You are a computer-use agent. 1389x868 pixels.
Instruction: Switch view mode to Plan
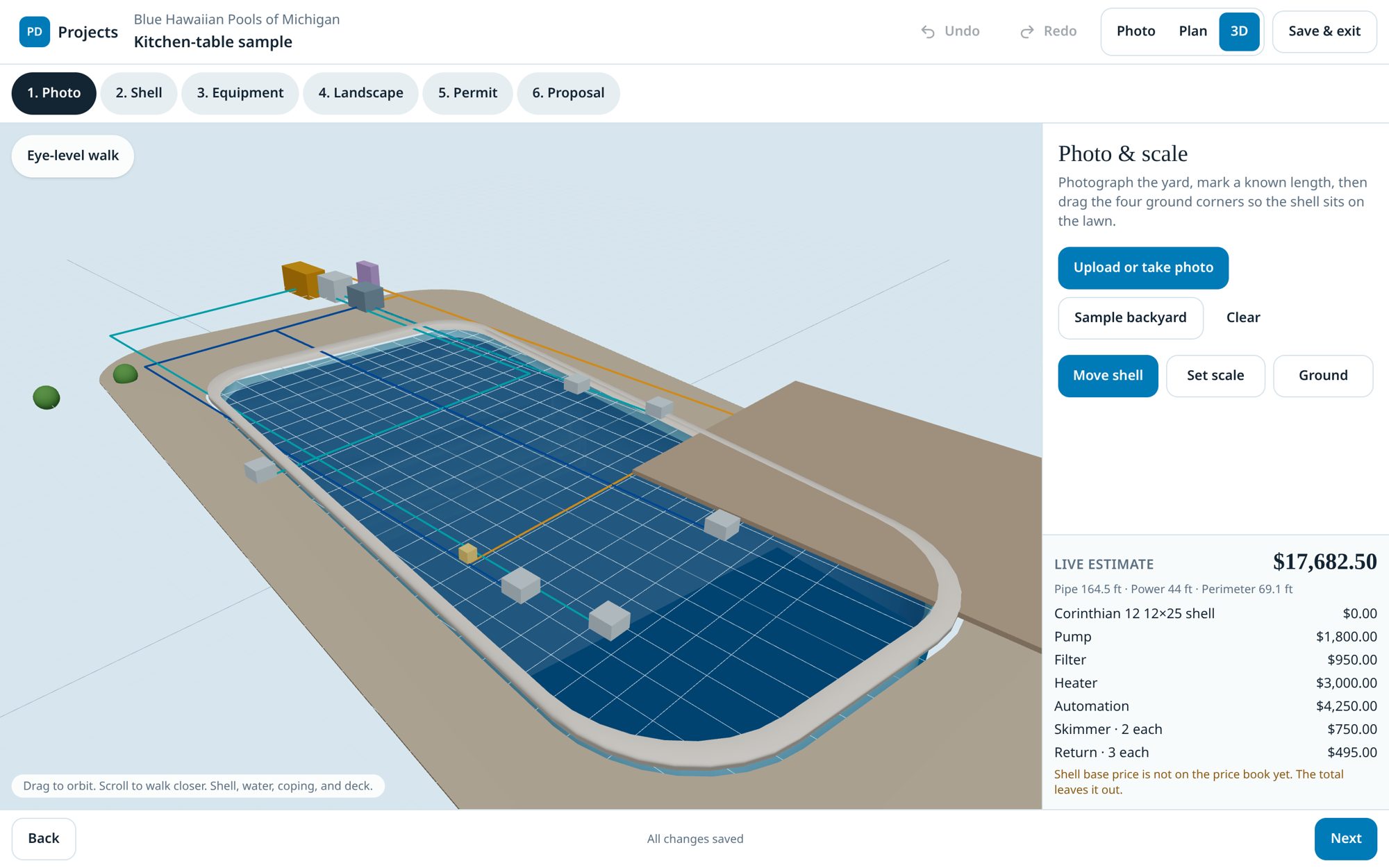coord(1192,31)
